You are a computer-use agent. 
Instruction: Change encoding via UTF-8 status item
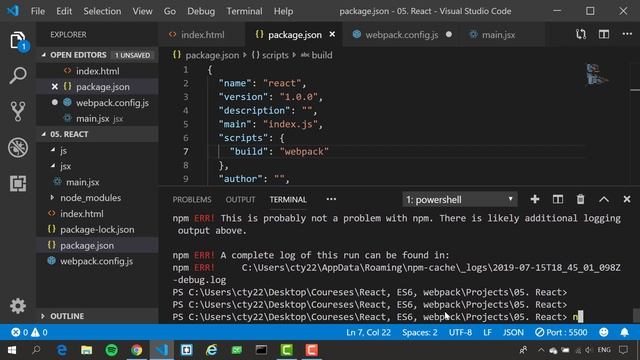point(460,332)
